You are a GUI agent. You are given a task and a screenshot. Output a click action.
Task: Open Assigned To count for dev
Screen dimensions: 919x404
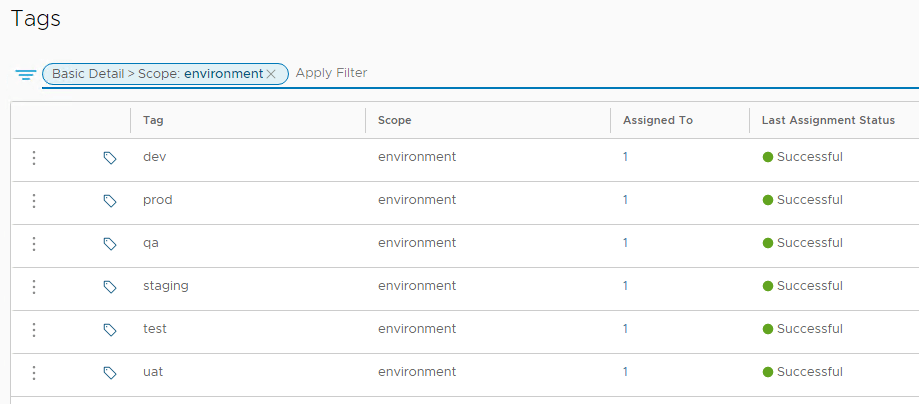pyautogui.click(x=626, y=157)
